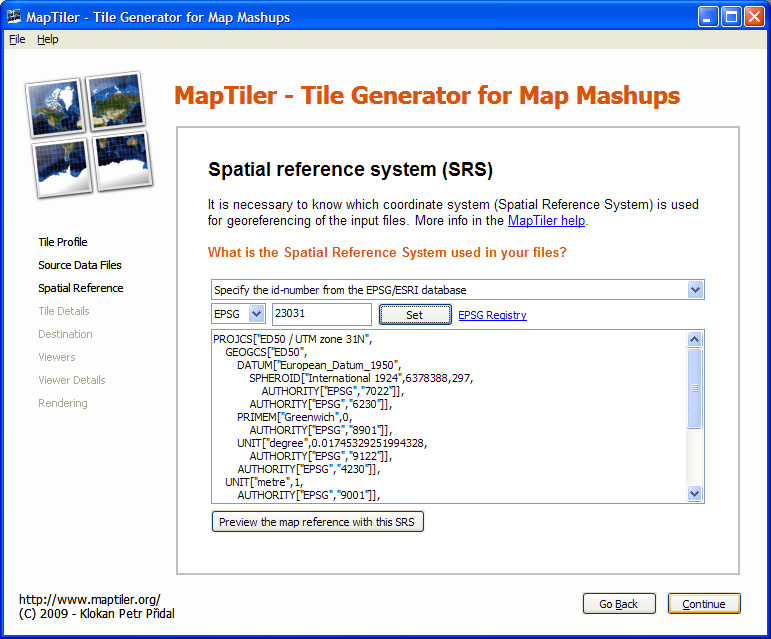This screenshot has height=639, width=771.
Task: Close the MapTiler window
Action: [754, 17]
